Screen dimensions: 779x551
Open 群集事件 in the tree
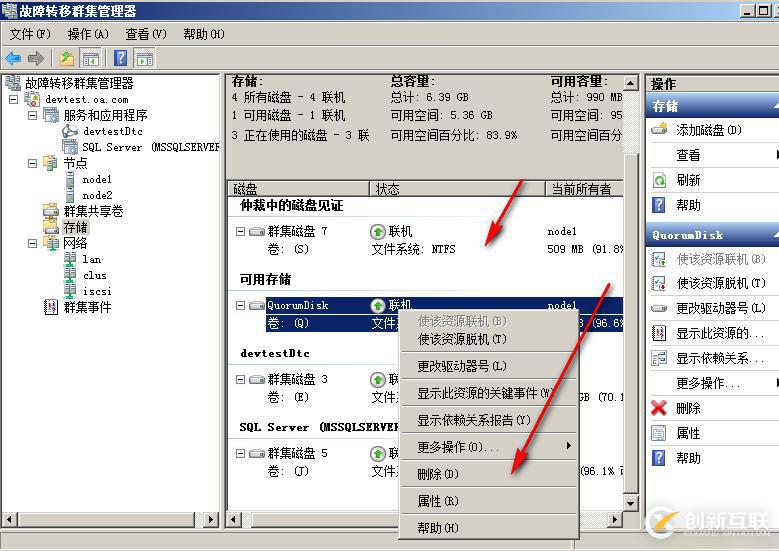tap(87, 307)
